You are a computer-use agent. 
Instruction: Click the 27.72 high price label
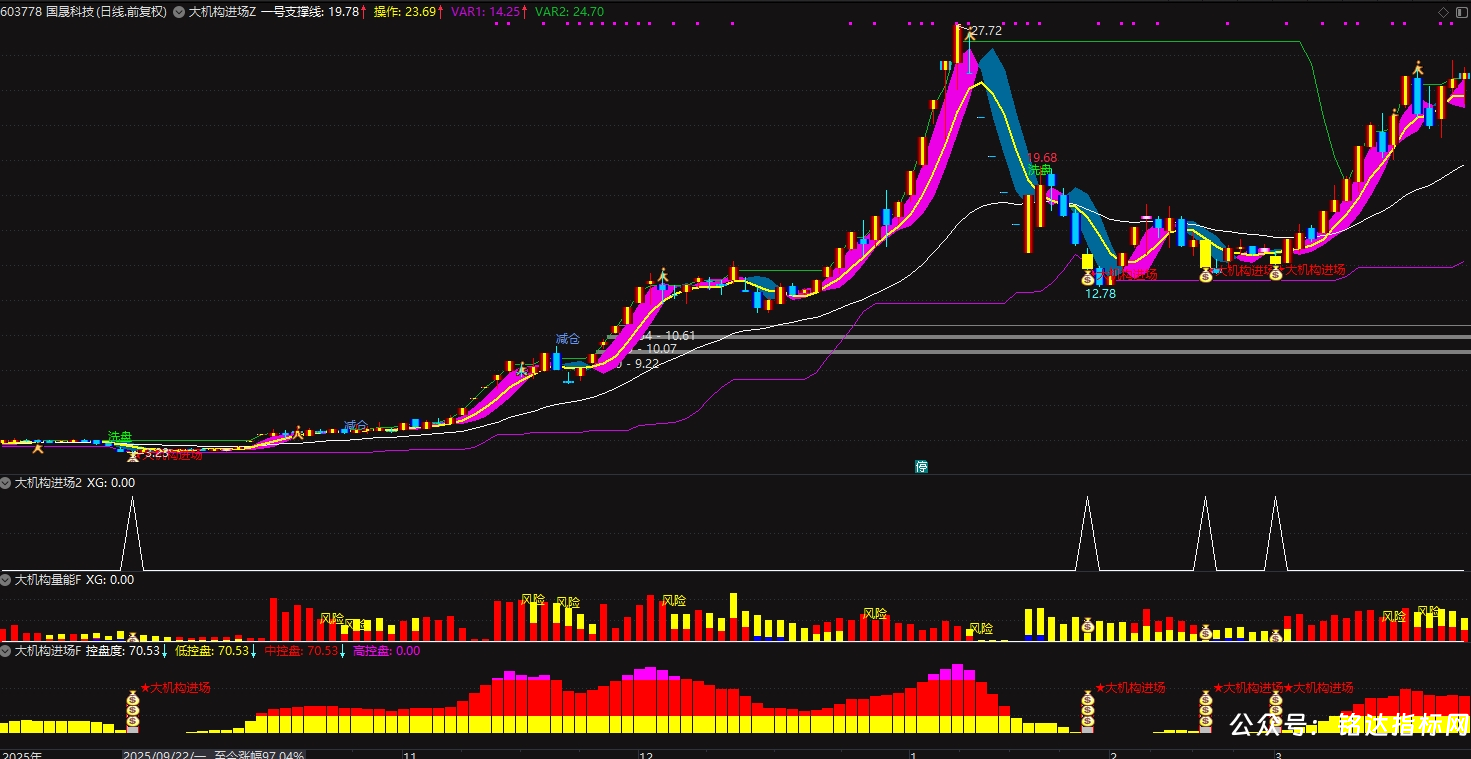[x=985, y=32]
